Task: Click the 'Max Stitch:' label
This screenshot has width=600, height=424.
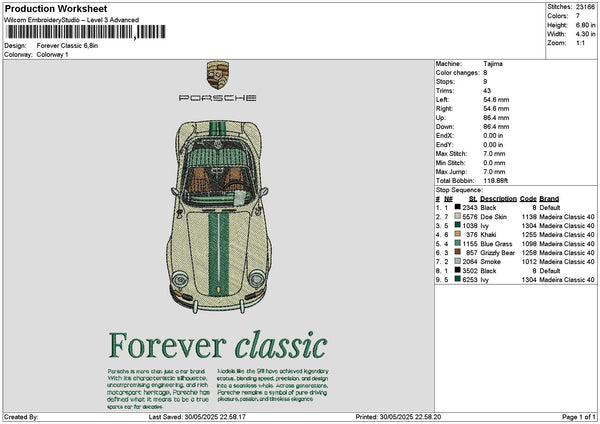Action: point(452,153)
